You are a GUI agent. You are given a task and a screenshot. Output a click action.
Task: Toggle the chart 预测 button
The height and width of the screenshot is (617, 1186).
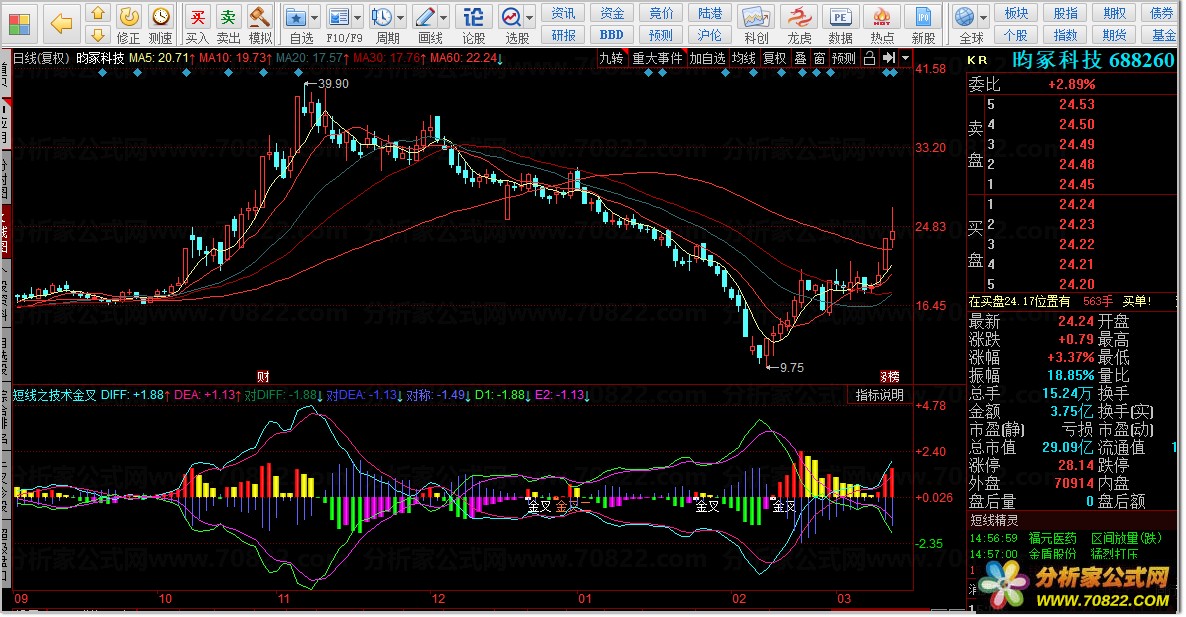[843, 58]
